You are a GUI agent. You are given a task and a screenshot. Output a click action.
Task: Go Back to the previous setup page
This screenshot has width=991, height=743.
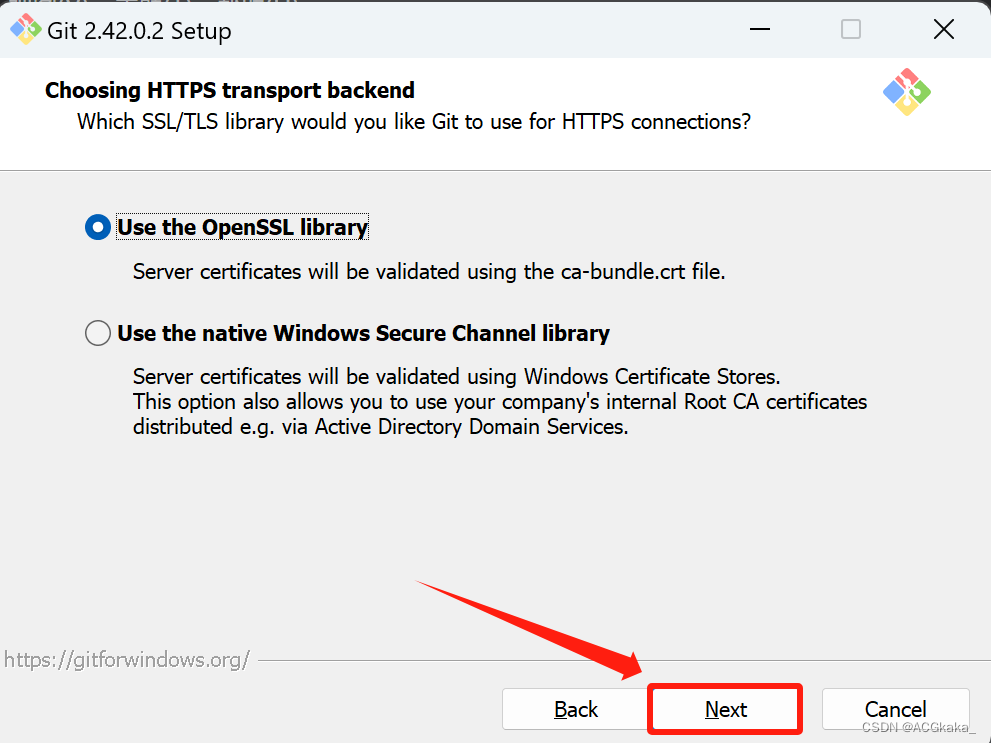576,710
